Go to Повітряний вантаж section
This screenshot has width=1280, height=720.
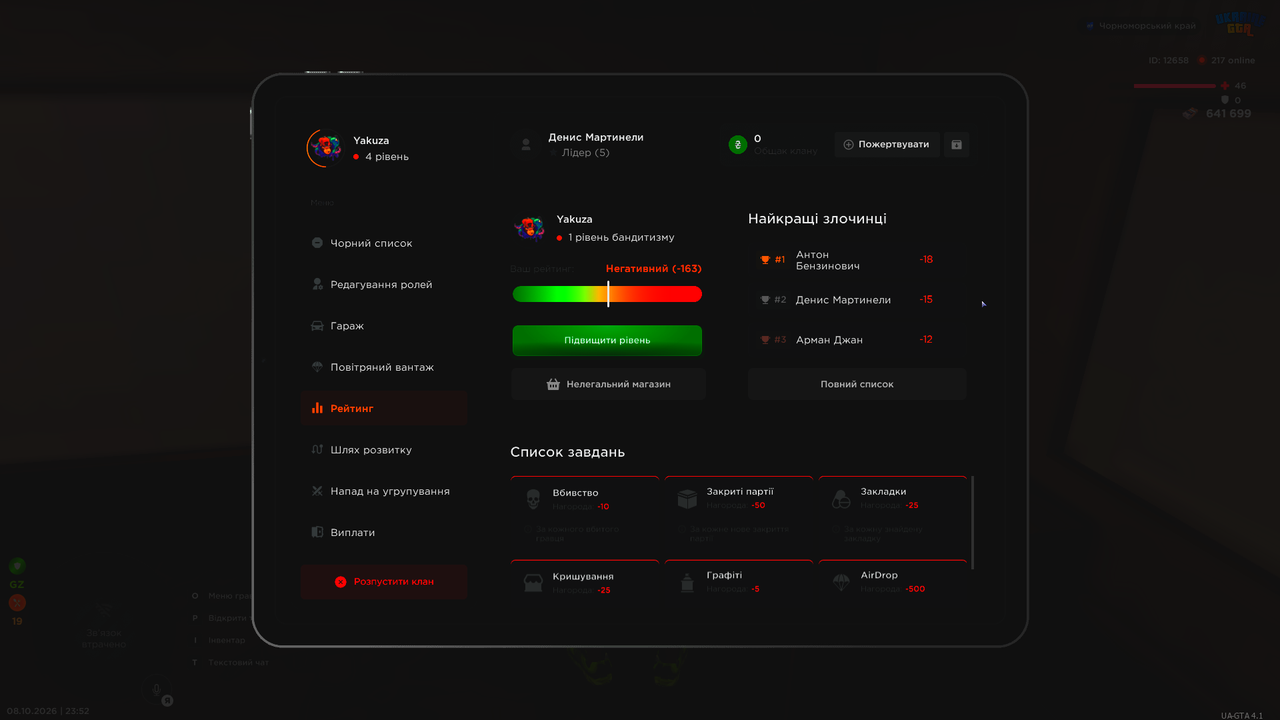pos(384,367)
